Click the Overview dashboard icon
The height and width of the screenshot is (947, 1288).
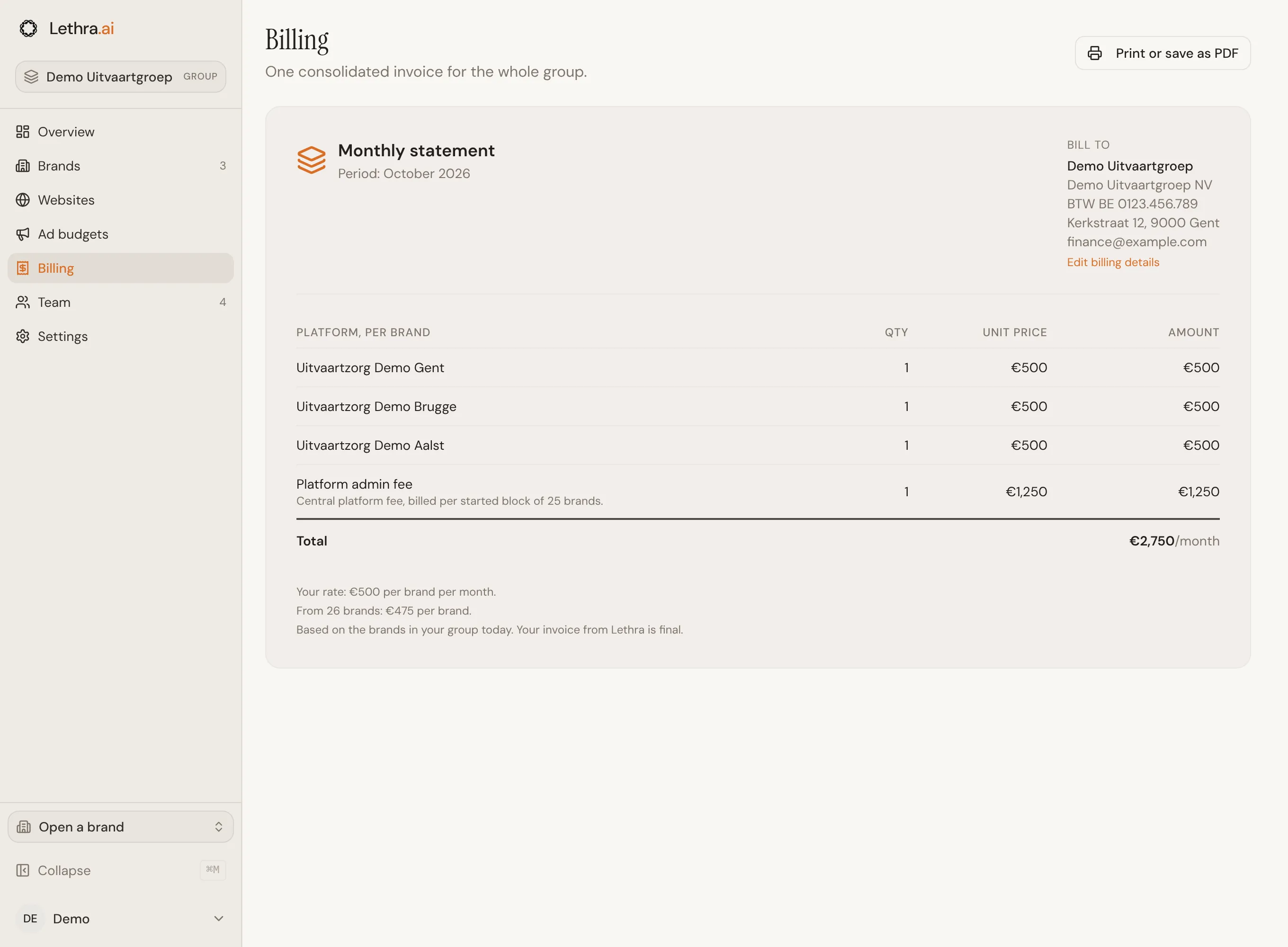(22, 132)
